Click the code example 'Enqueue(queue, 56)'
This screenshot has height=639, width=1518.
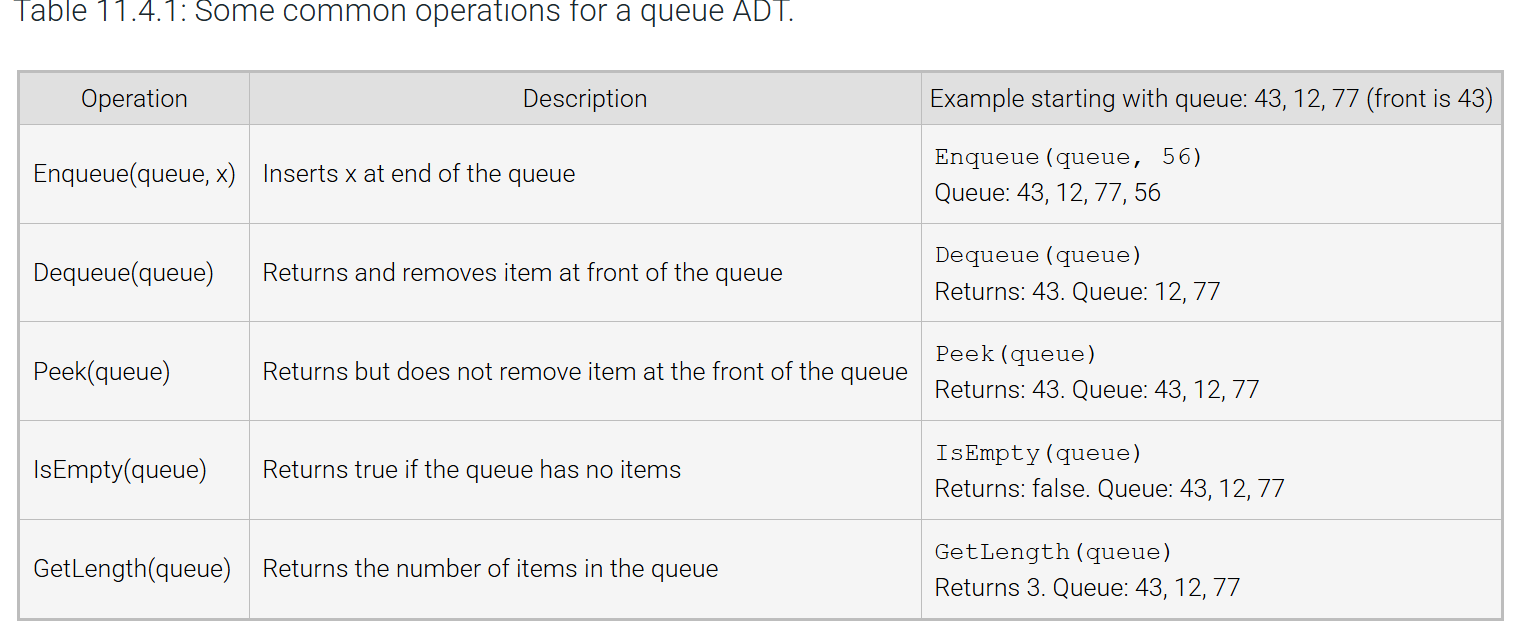(x=1068, y=157)
